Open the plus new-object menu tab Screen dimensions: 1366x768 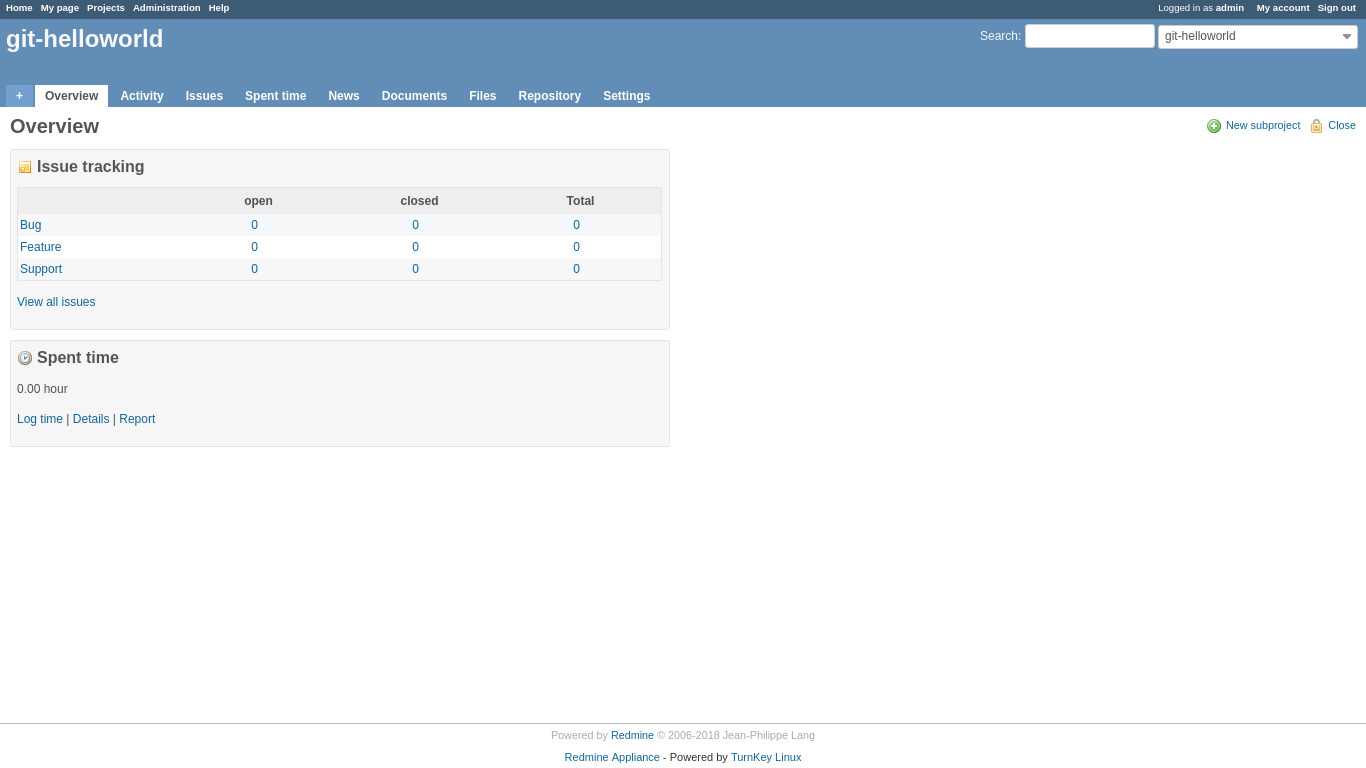(x=19, y=96)
